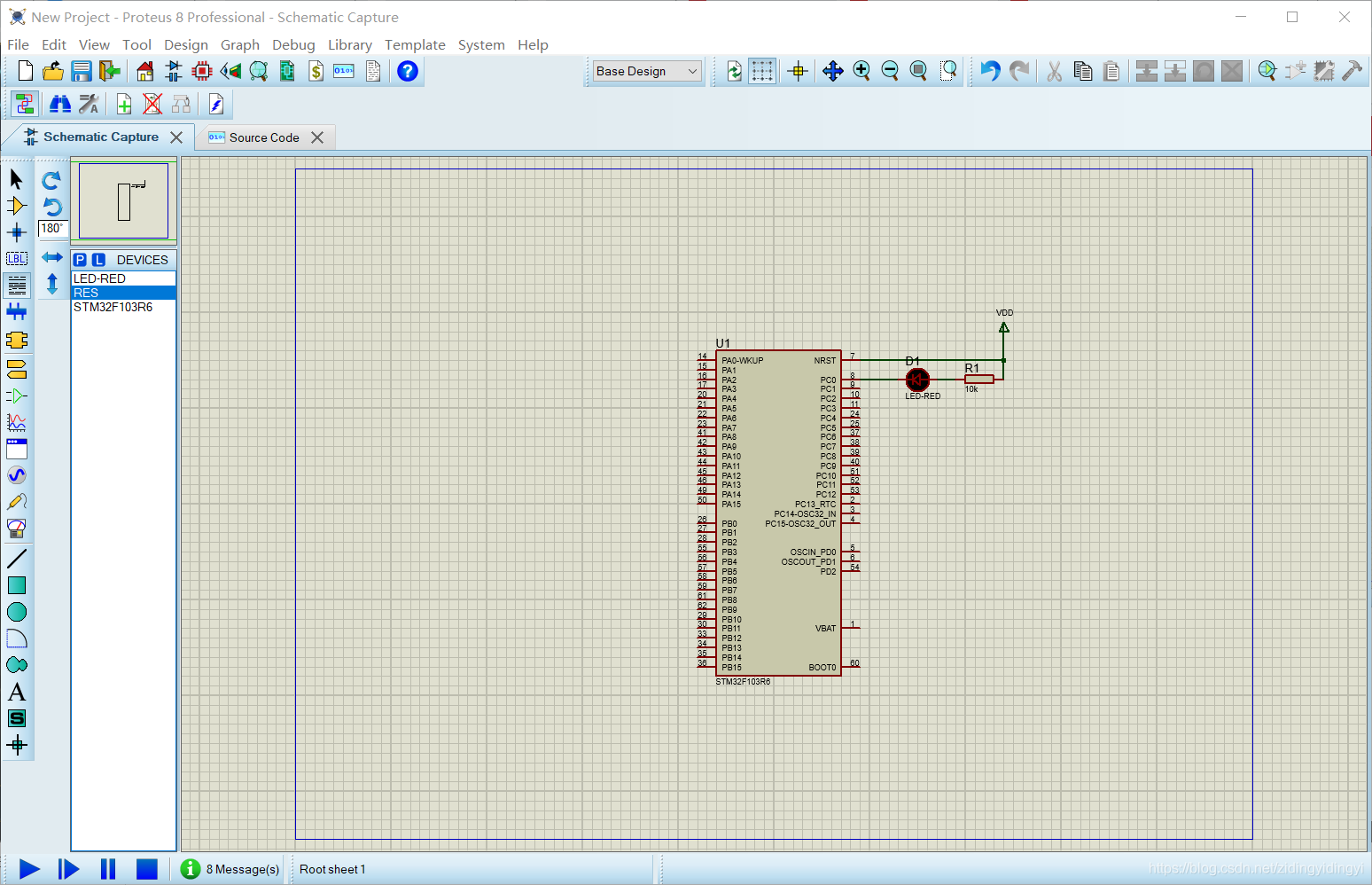Select the 2D Symbols 'S' tool
Viewport: 1372px width, 885px height.
pos(16,718)
